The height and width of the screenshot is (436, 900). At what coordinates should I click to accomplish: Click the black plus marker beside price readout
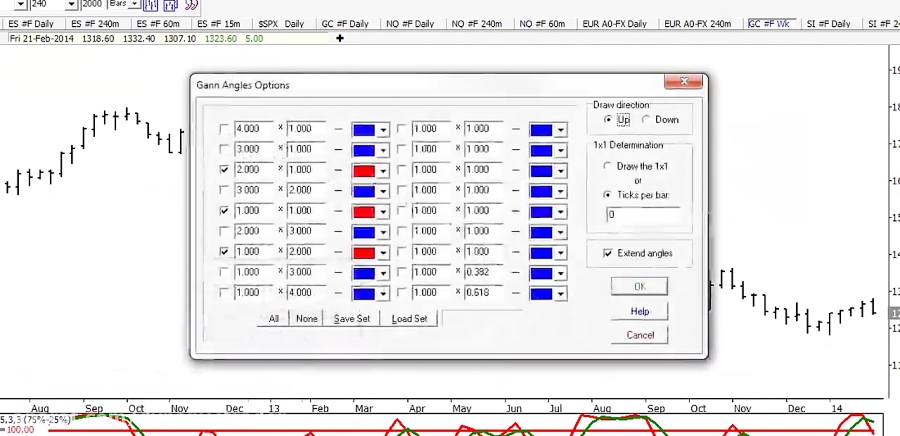point(340,38)
